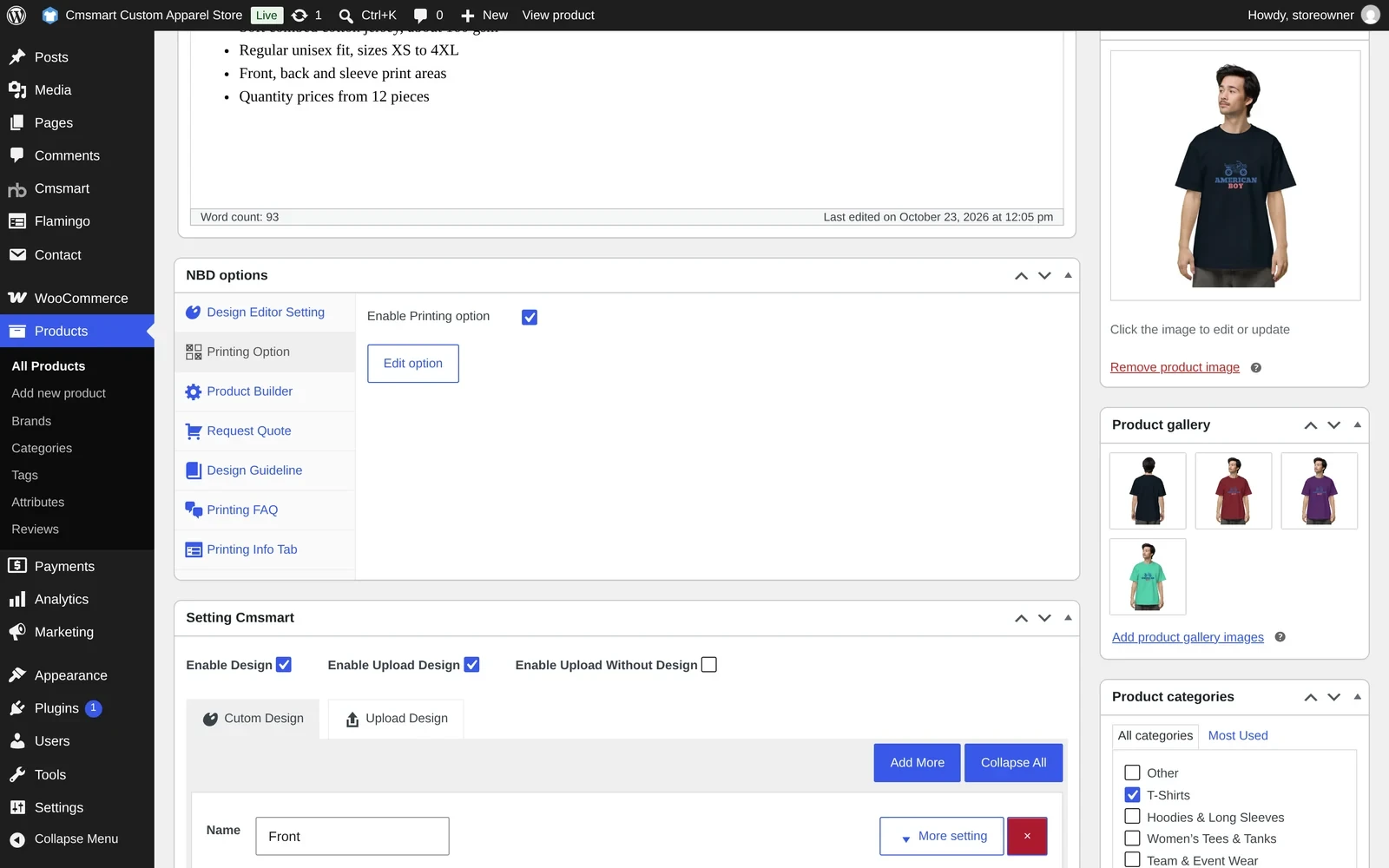This screenshot has height=868, width=1389.
Task: Click the Analytics bar chart icon
Action: (x=17, y=599)
